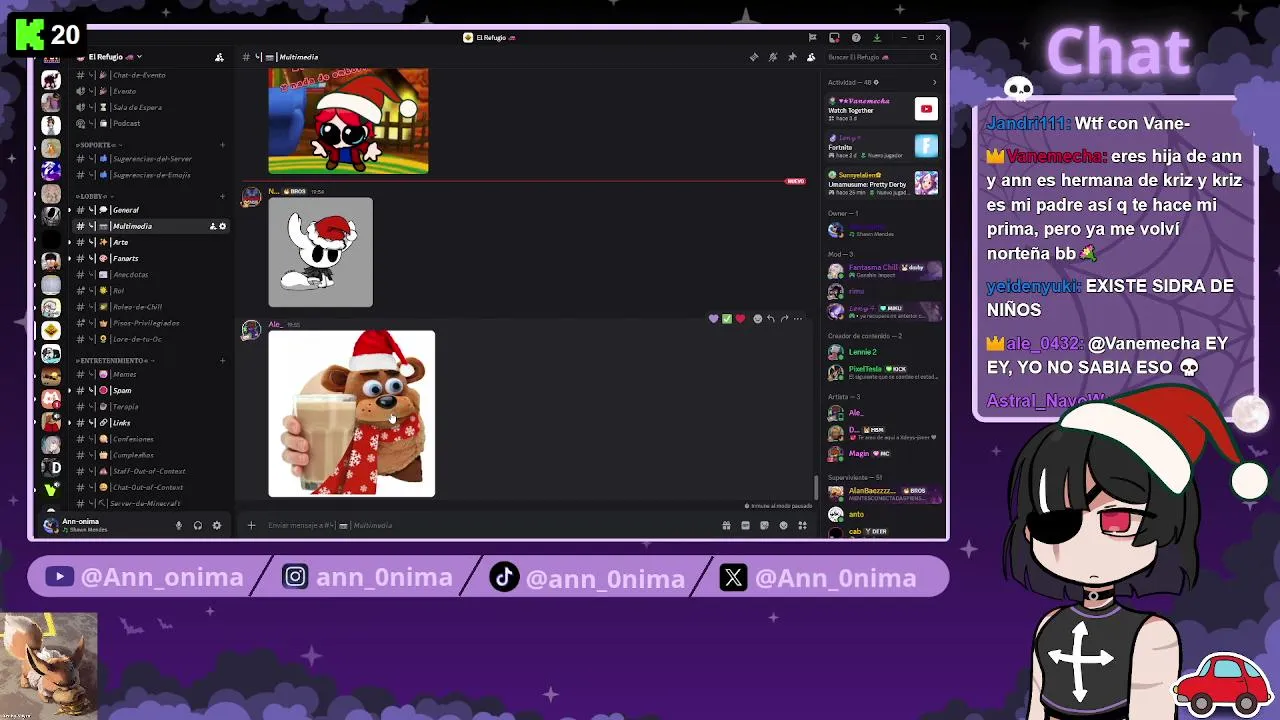Open the sticker picker in message bar
Image resolution: width=1280 pixels, height=720 pixels.
click(764, 525)
